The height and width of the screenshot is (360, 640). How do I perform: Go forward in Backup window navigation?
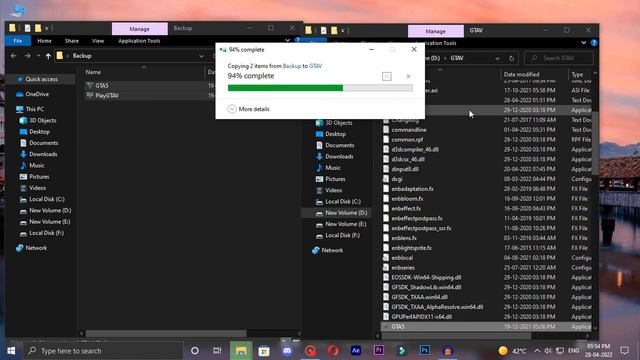click(x=27, y=56)
